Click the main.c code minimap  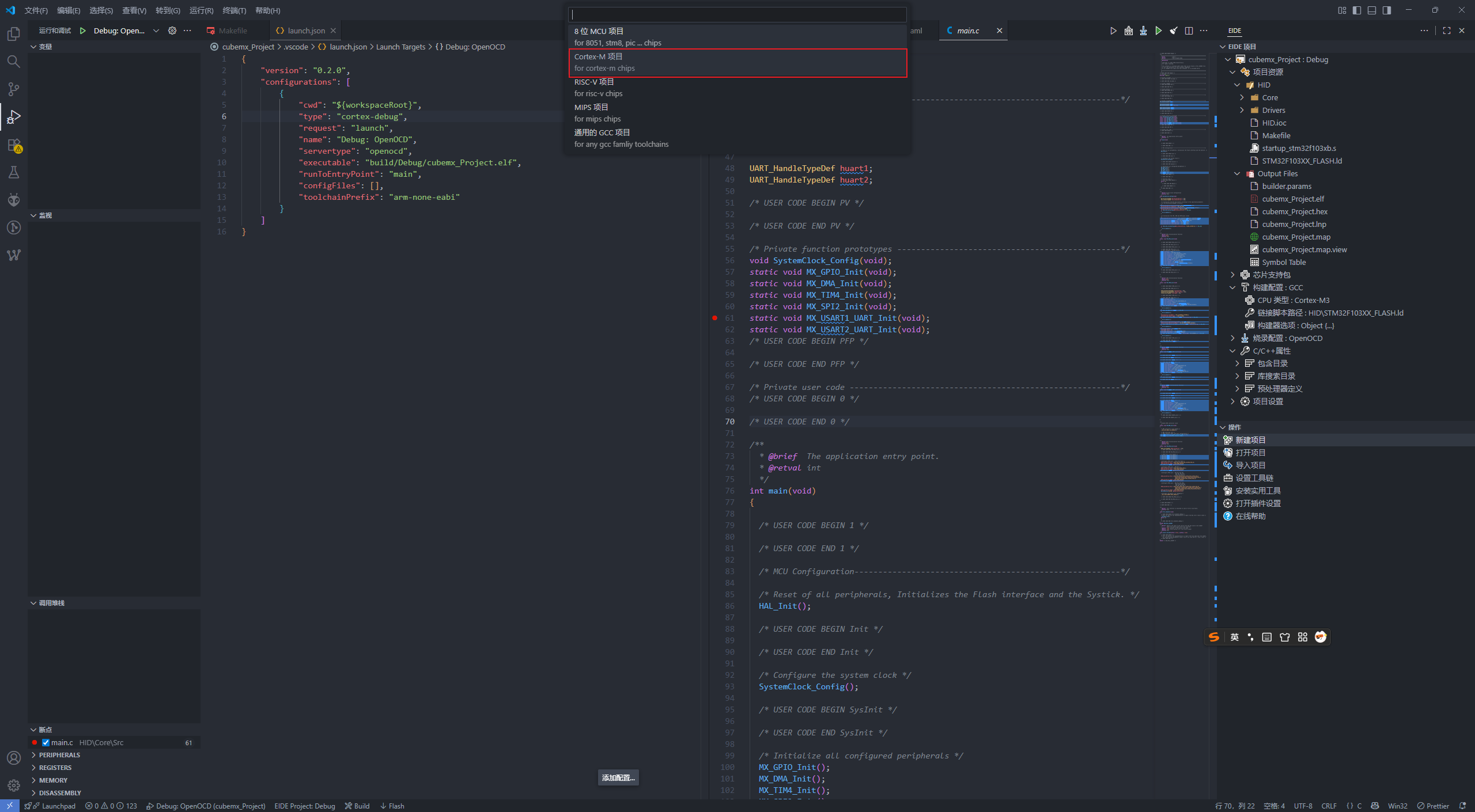tap(1184, 288)
